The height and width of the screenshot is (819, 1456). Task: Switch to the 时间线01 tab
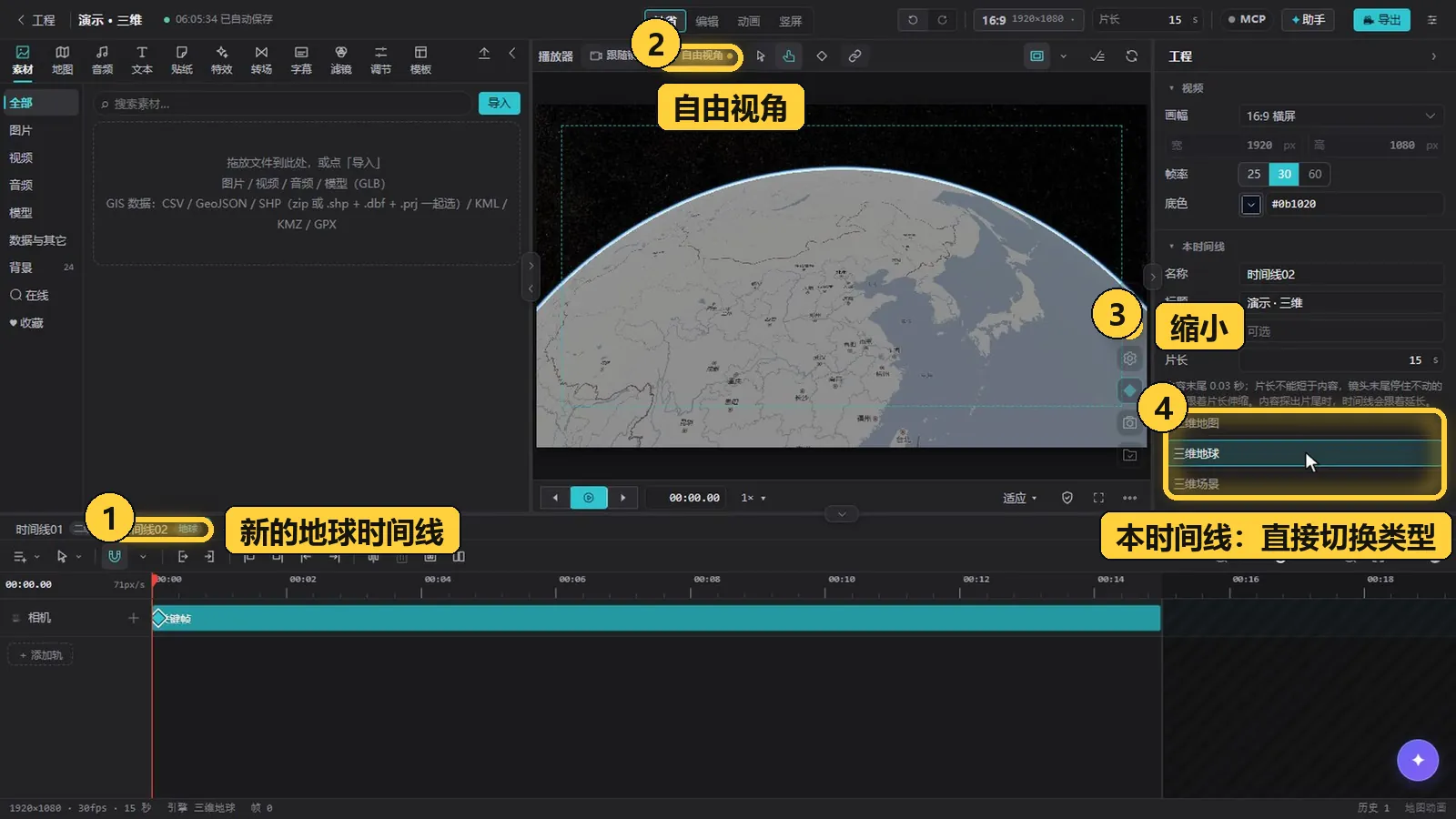[39, 530]
